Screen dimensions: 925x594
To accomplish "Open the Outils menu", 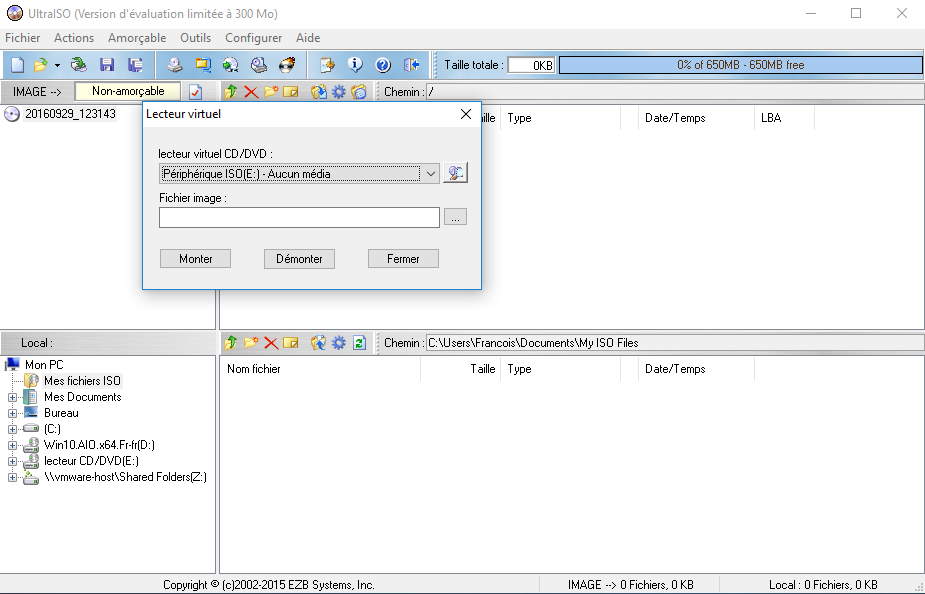I will point(195,38).
